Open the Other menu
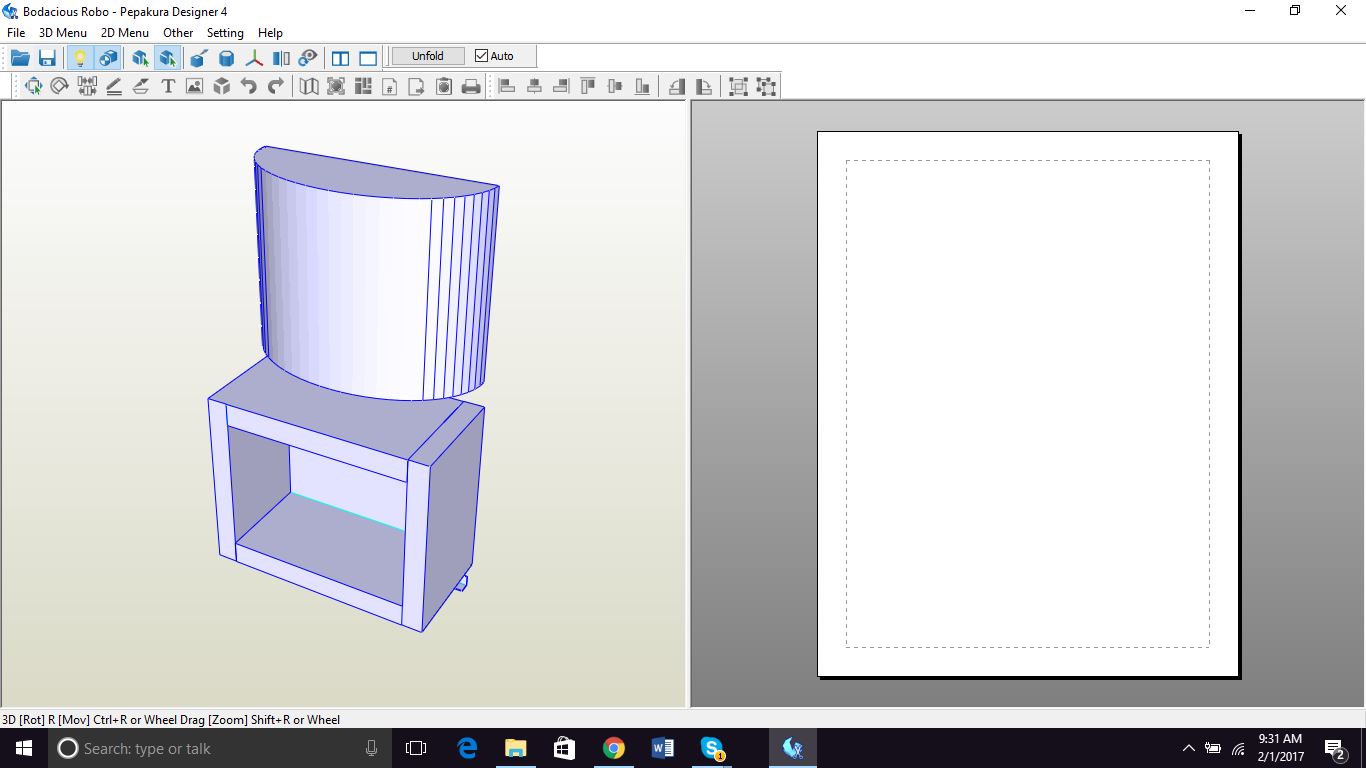The height and width of the screenshot is (768, 1366). (178, 32)
